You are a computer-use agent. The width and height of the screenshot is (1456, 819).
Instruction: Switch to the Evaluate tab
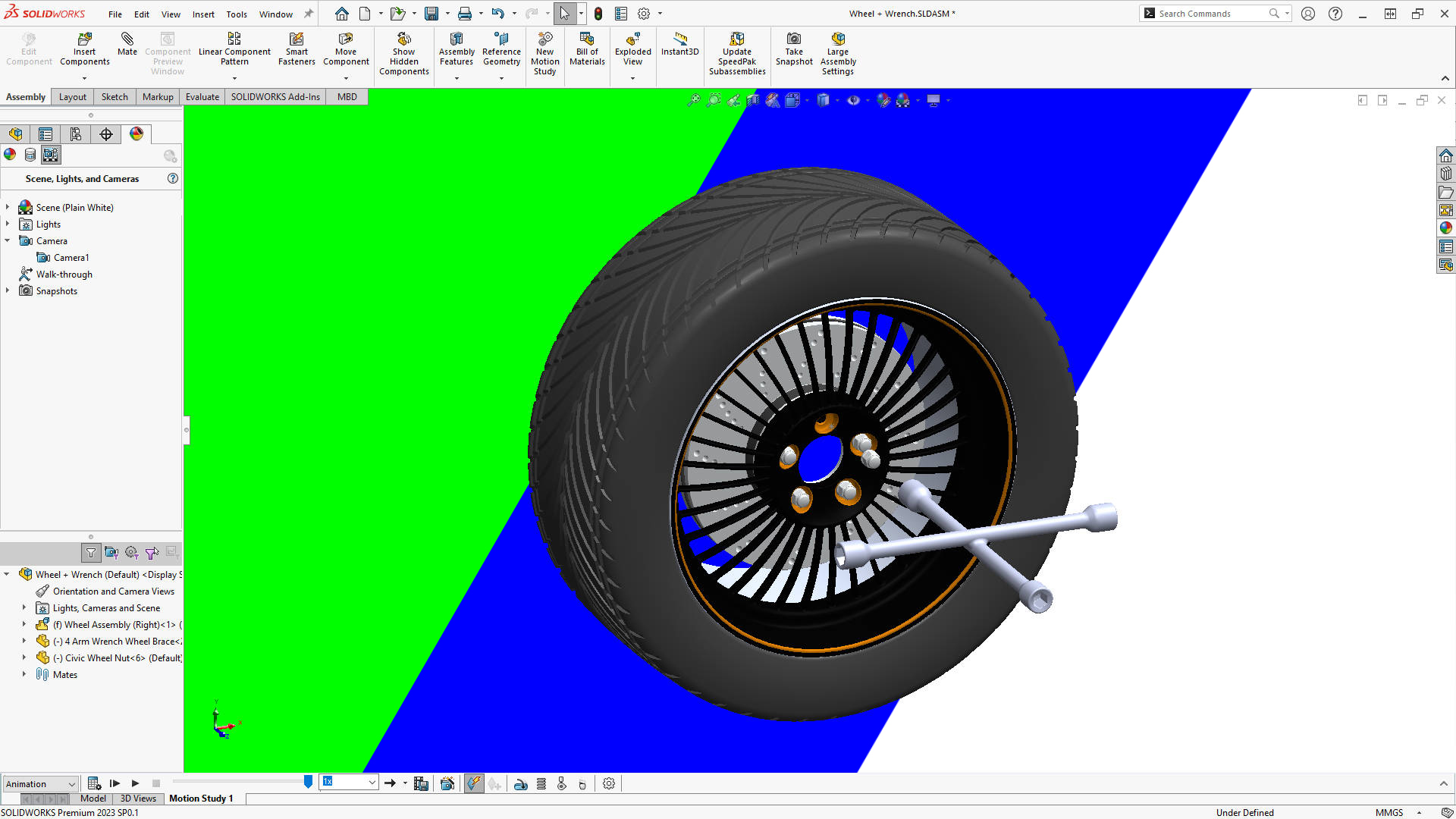(201, 96)
